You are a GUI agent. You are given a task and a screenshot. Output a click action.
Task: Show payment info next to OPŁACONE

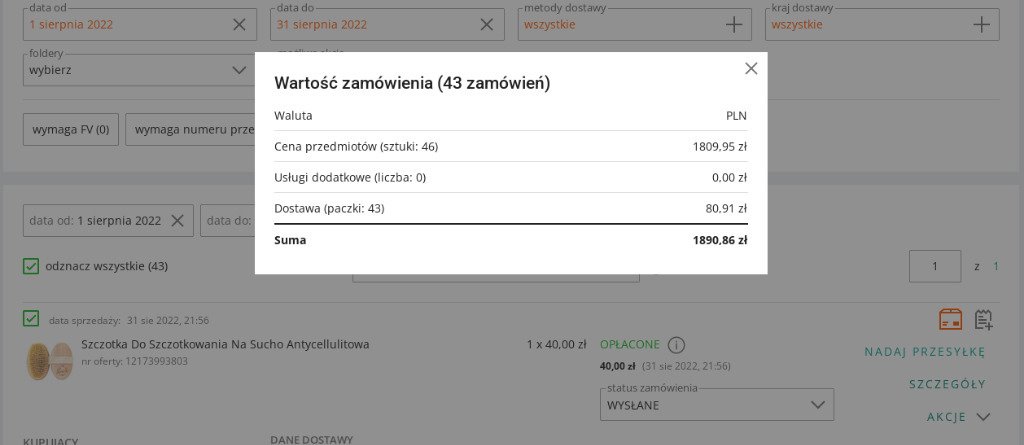pos(676,345)
